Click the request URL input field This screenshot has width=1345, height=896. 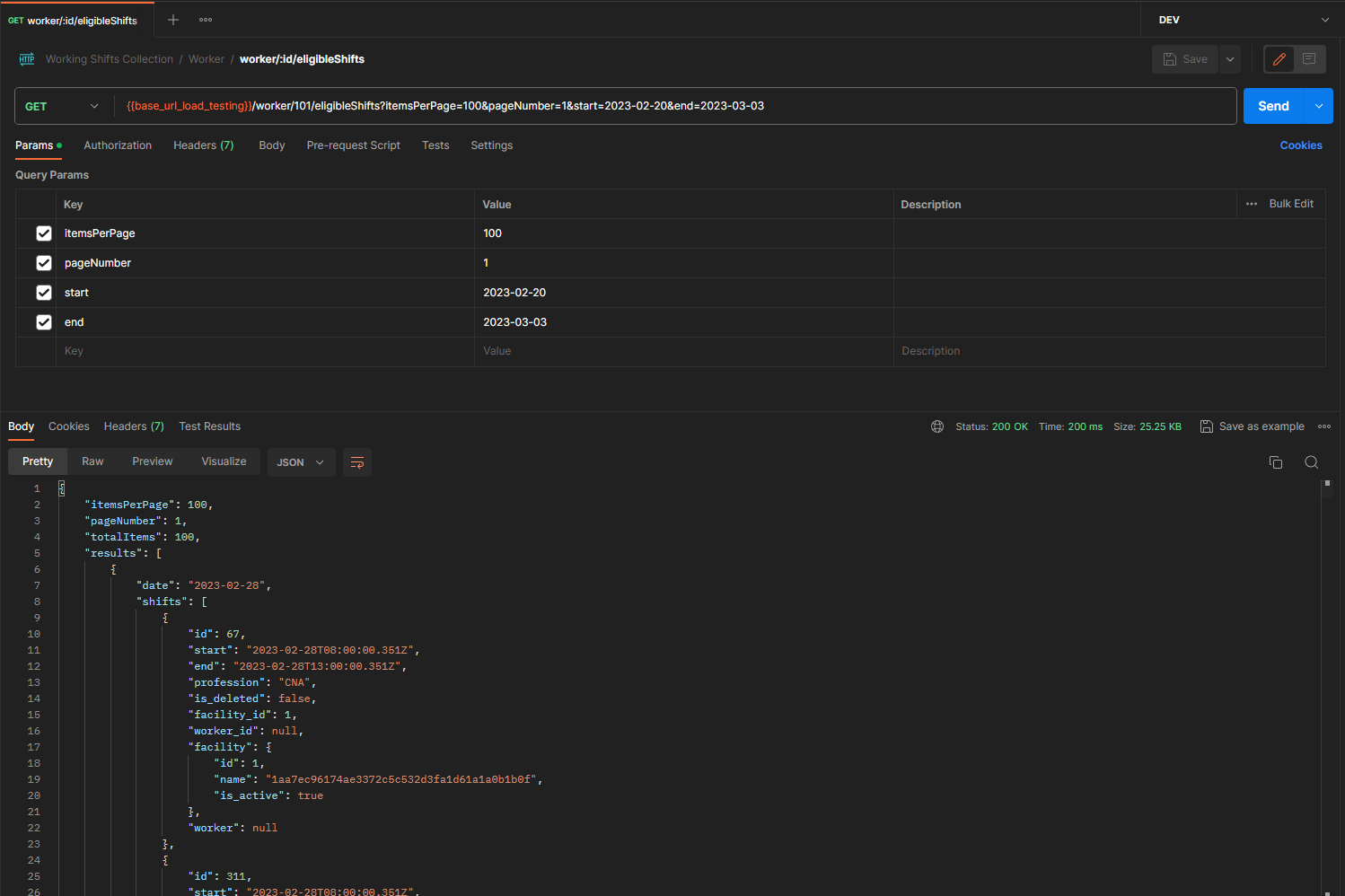point(675,106)
